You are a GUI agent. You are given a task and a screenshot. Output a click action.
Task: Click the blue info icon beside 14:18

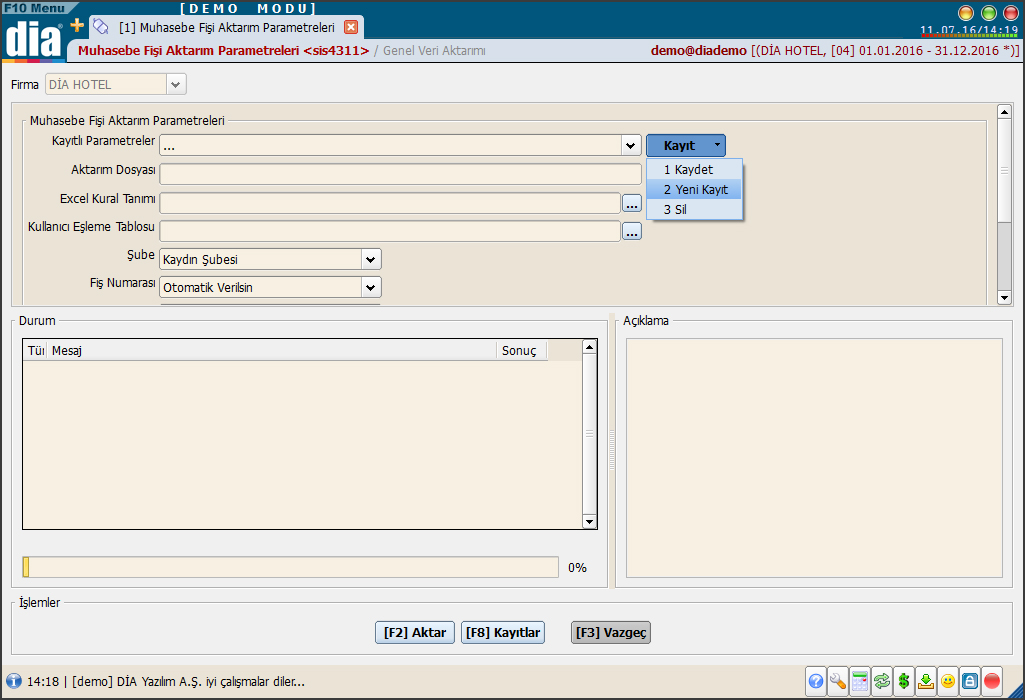(14, 681)
